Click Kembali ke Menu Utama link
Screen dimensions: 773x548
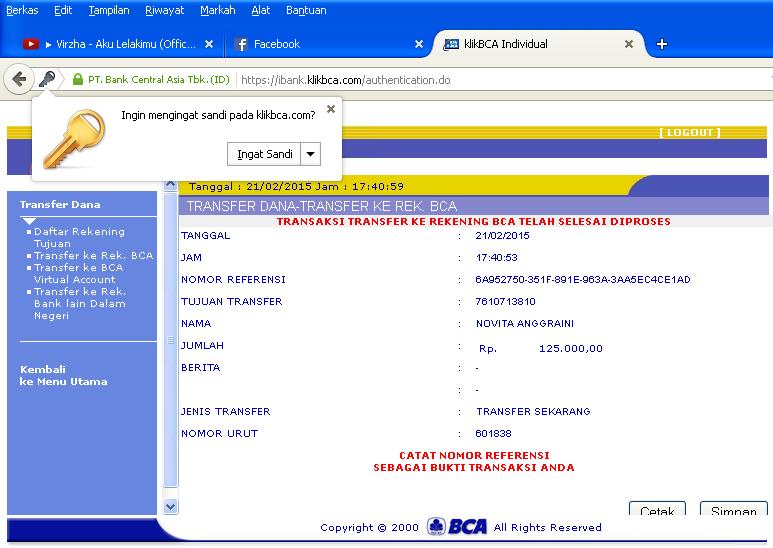[63, 376]
